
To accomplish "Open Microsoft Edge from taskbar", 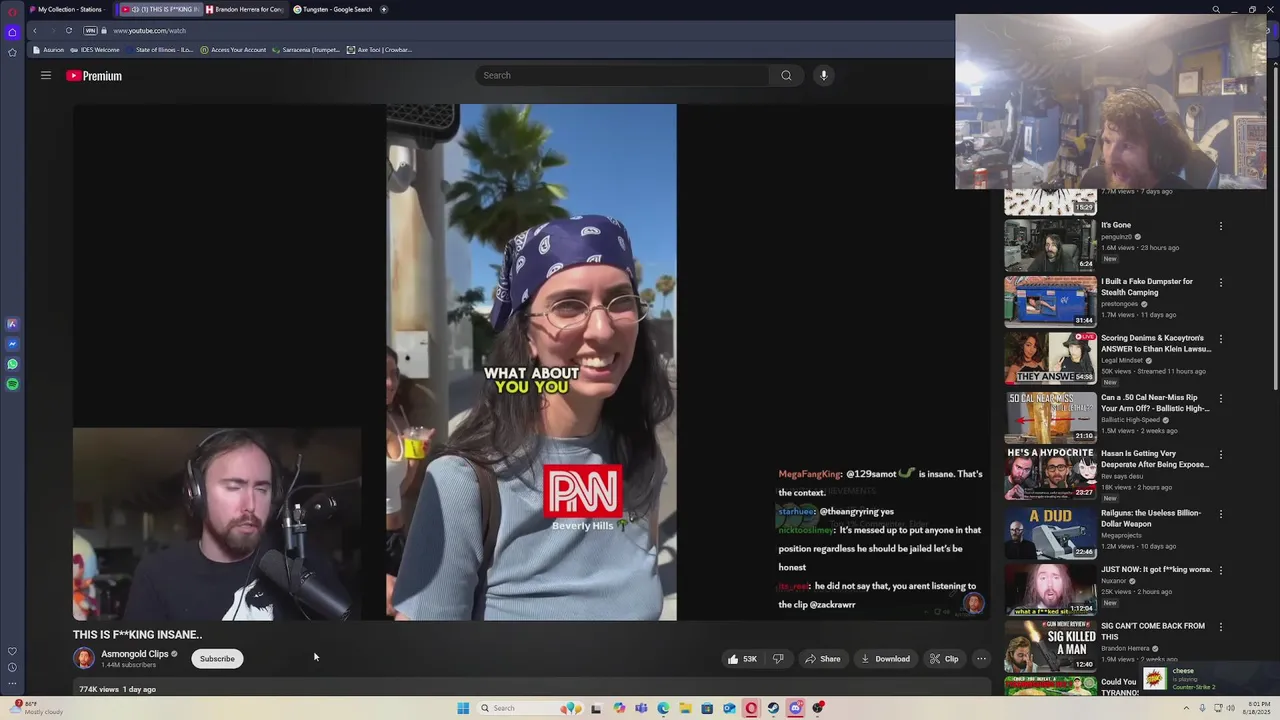I will 663,708.
